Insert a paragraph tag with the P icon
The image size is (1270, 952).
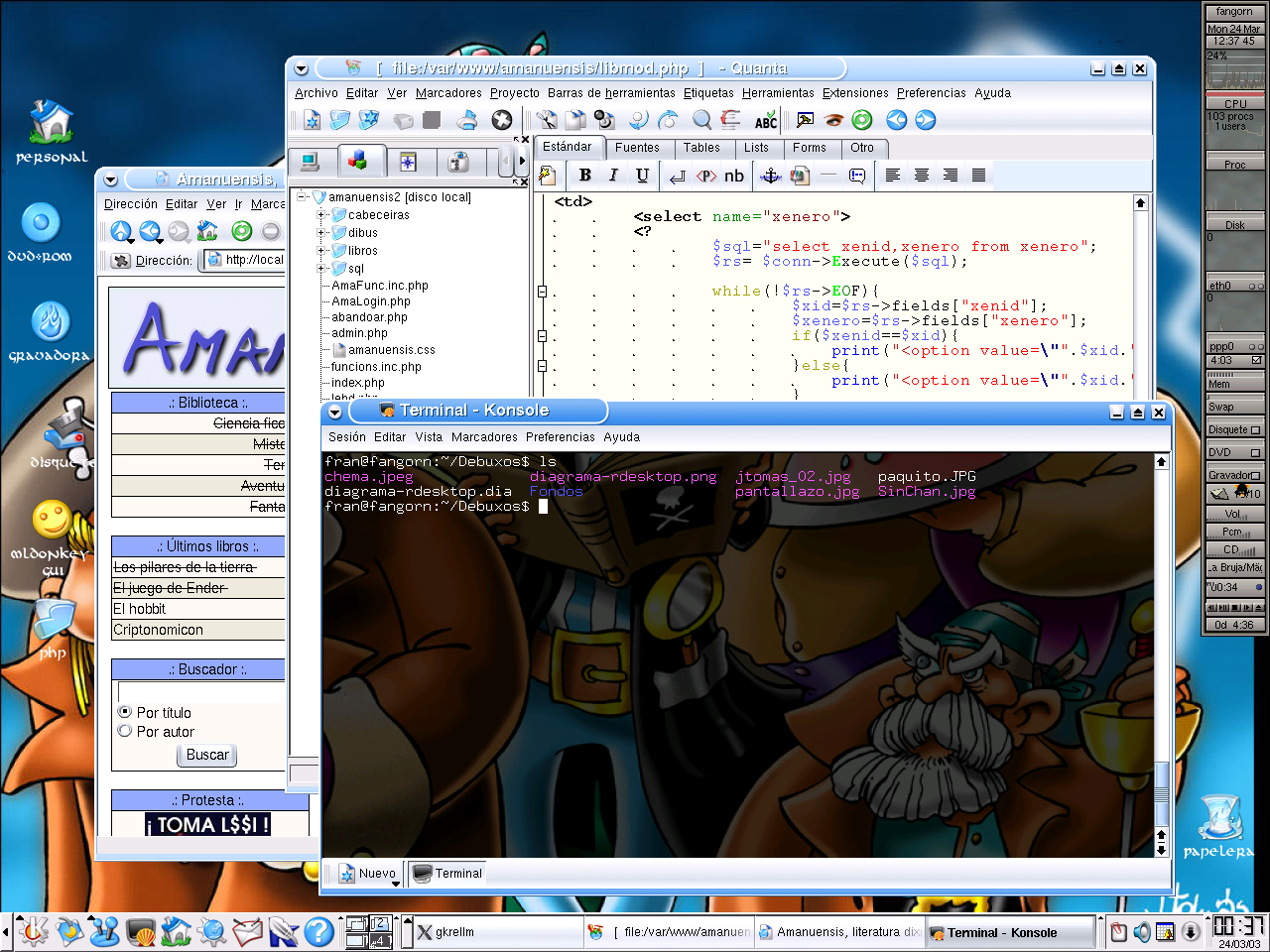(x=705, y=177)
